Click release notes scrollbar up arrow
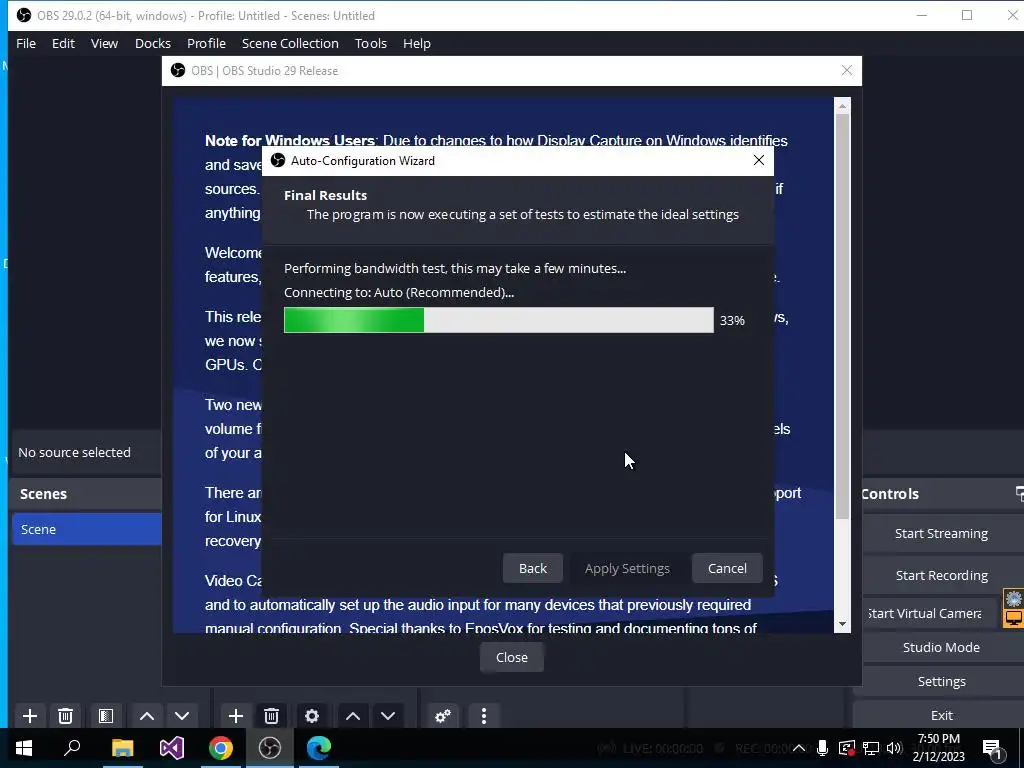The width and height of the screenshot is (1024, 768). coord(842,106)
